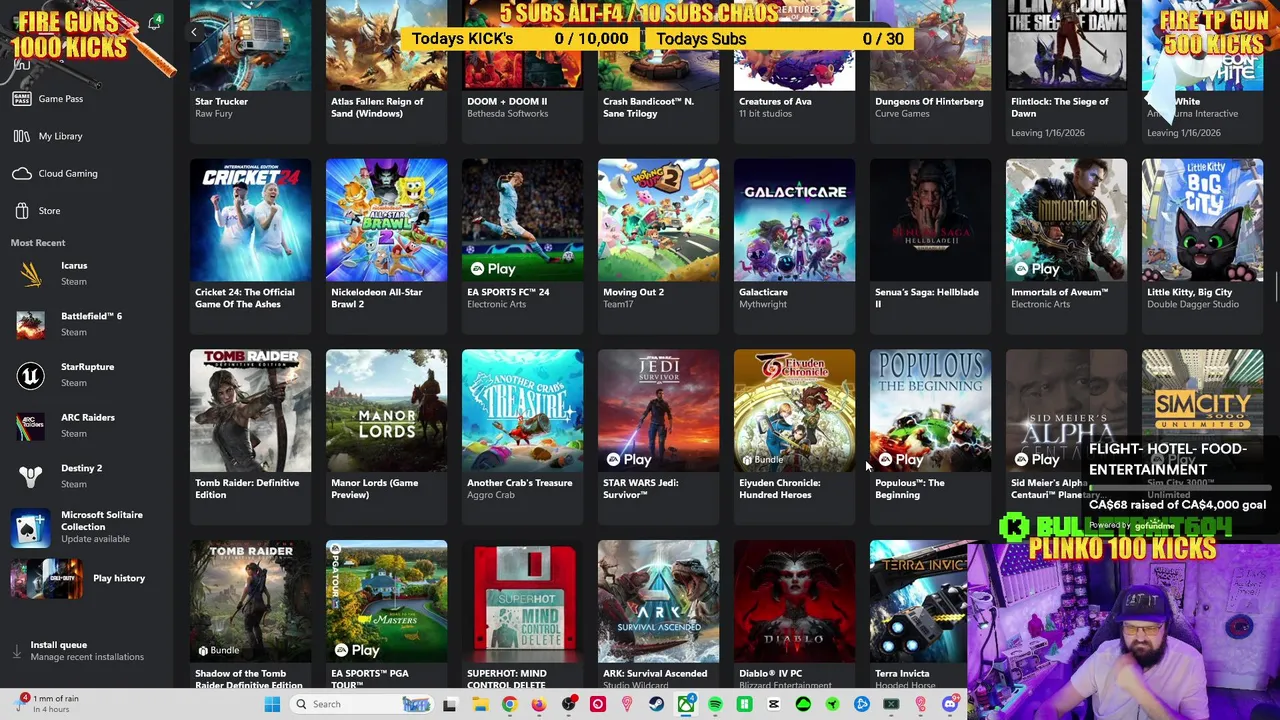This screenshot has width=1280, height=720.
Task: Open the Manor Lords (Game Preview) cover
Action: pos(386,410)
